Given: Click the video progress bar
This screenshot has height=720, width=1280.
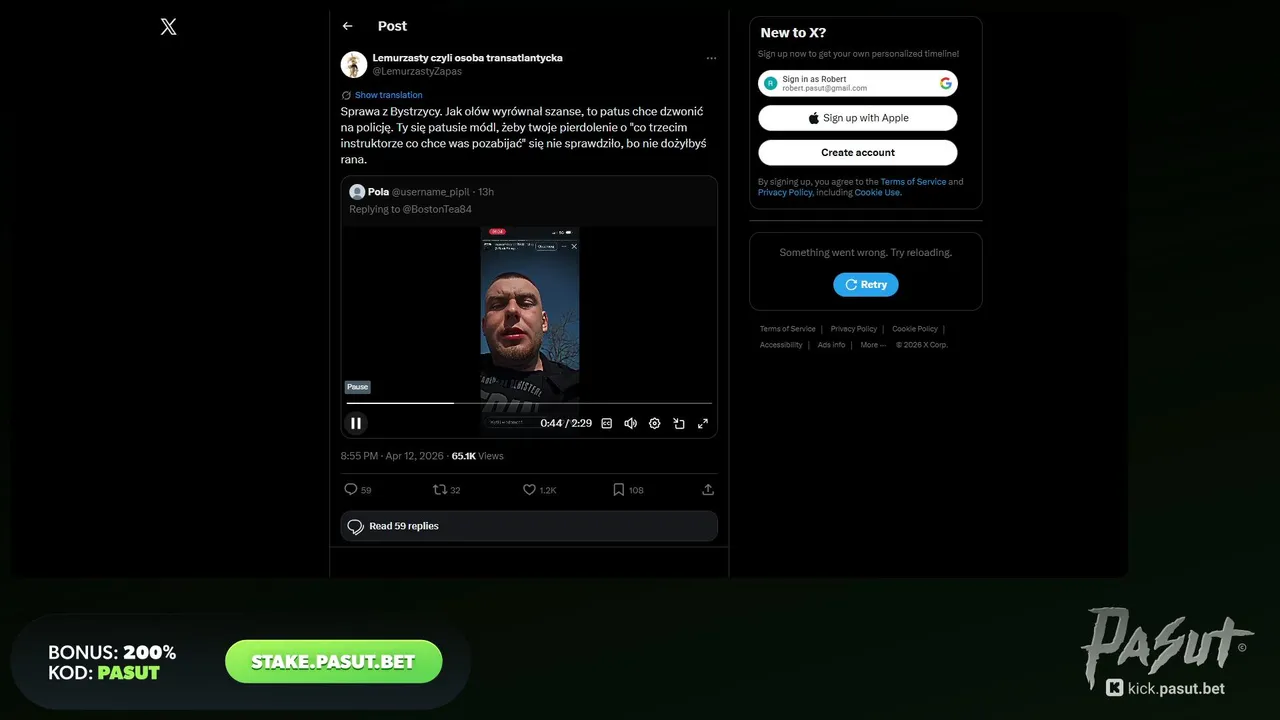Looking at the screenshot, I should pos(529,403).
